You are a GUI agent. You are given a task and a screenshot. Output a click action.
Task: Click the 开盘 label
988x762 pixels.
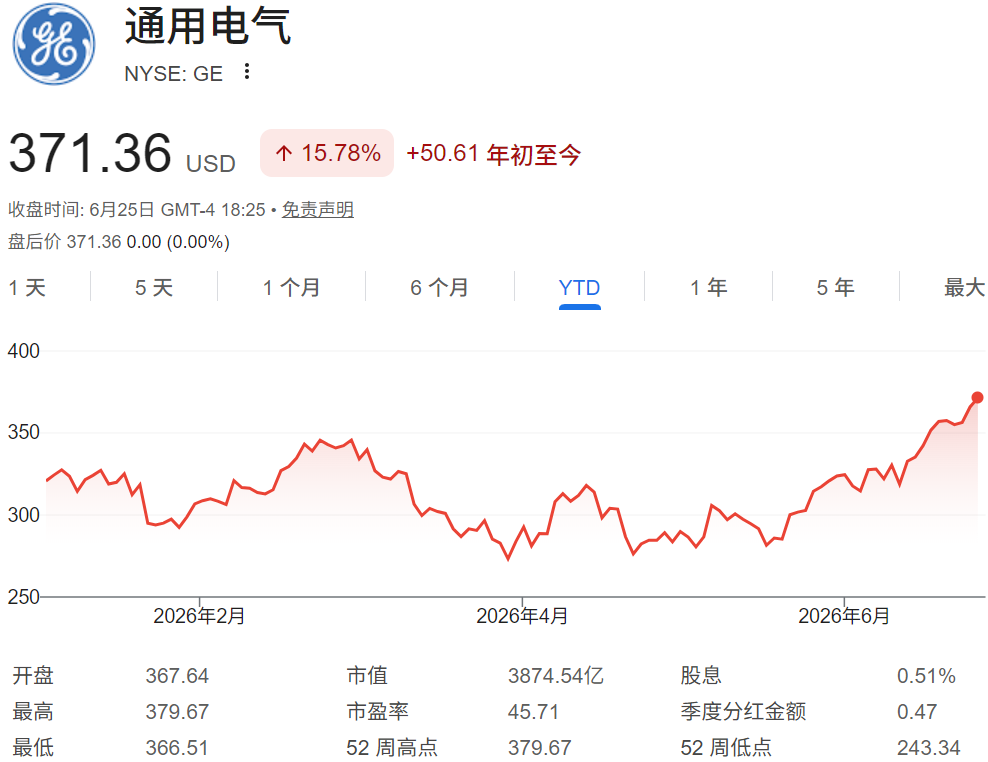point(33,676)
